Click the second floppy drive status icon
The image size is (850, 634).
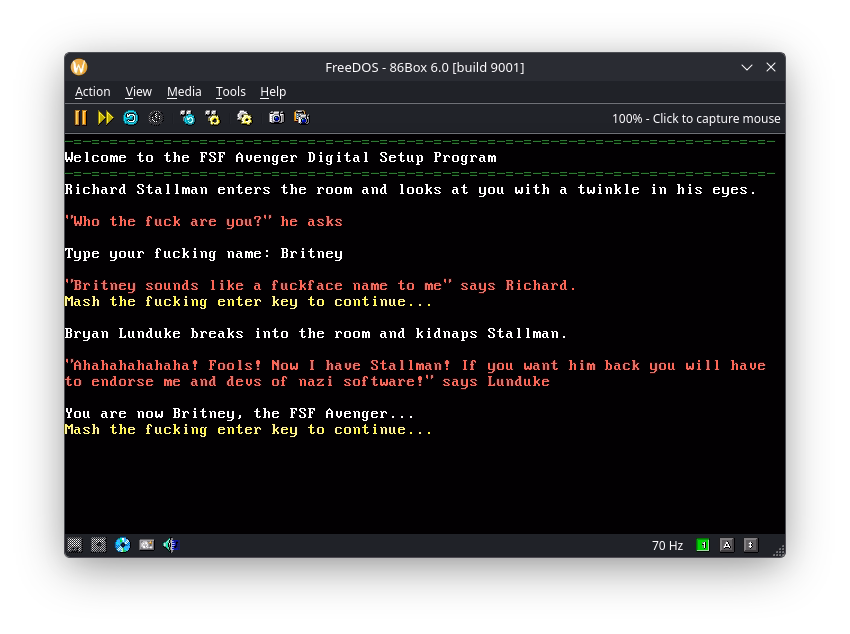[99, 545]
